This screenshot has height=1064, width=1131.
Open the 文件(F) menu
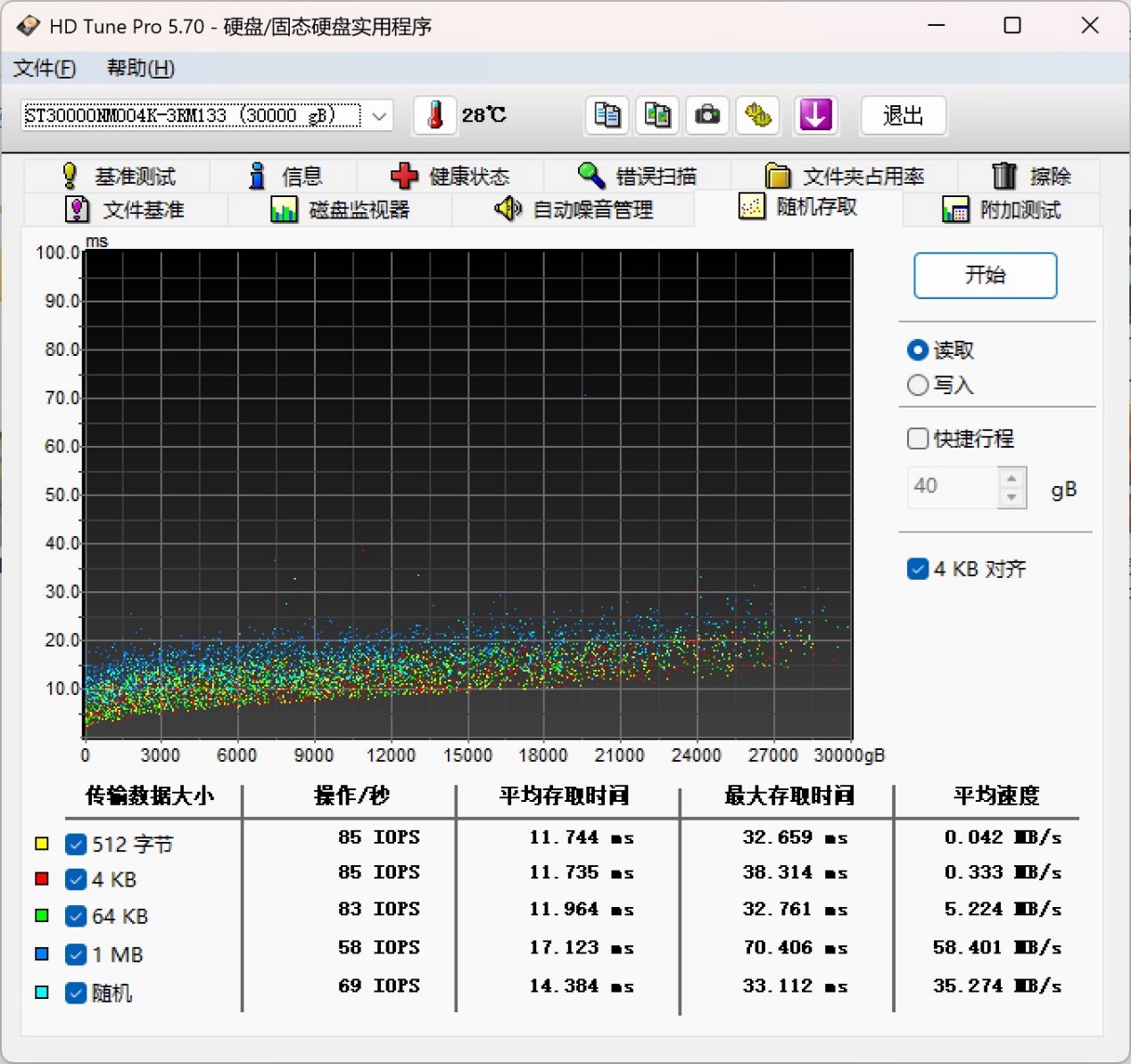click(x=45, y=68)
